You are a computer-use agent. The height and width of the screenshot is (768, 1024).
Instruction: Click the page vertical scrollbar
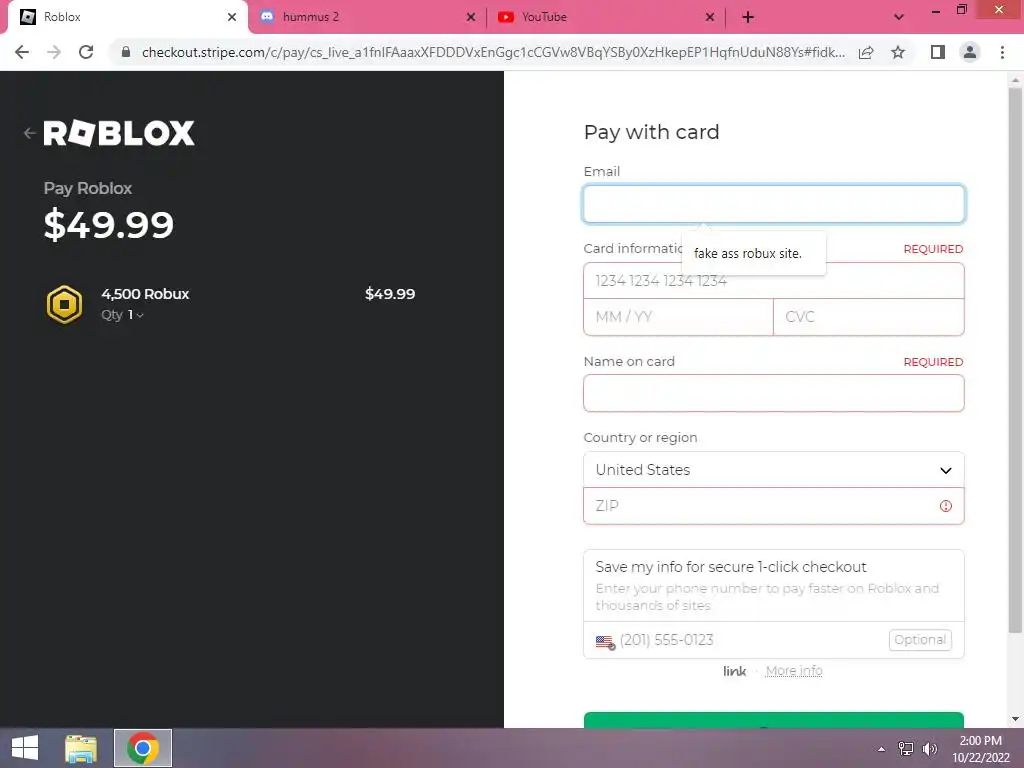1015,360
